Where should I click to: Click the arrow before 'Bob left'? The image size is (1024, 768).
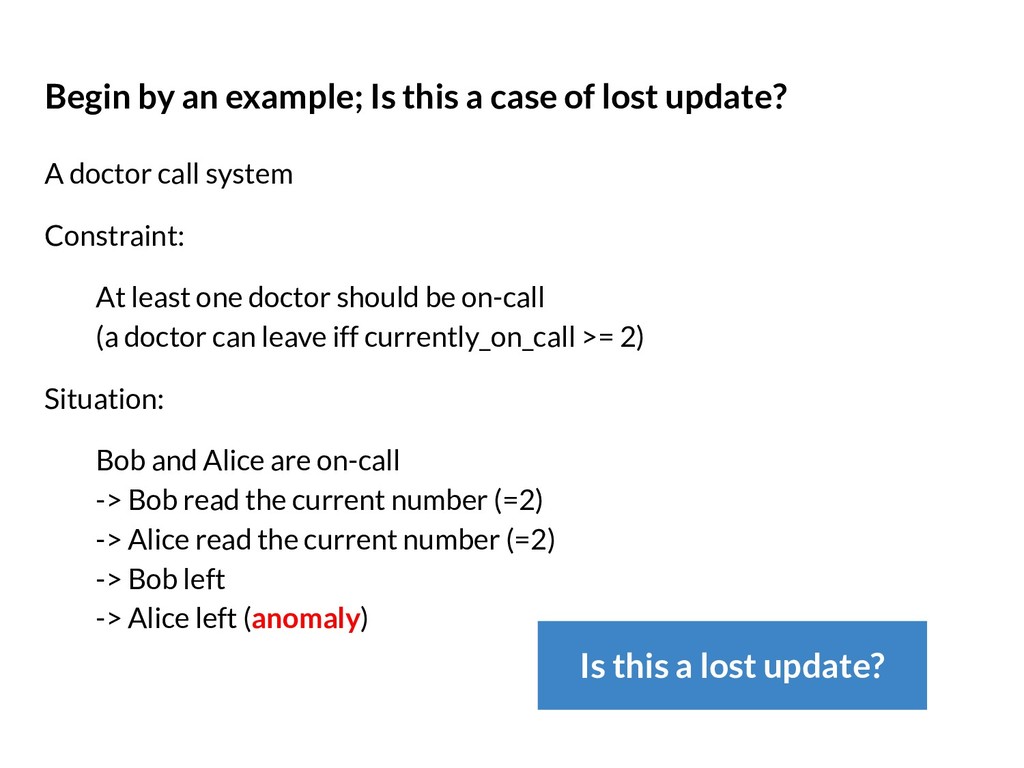click(x=108, y=580)
